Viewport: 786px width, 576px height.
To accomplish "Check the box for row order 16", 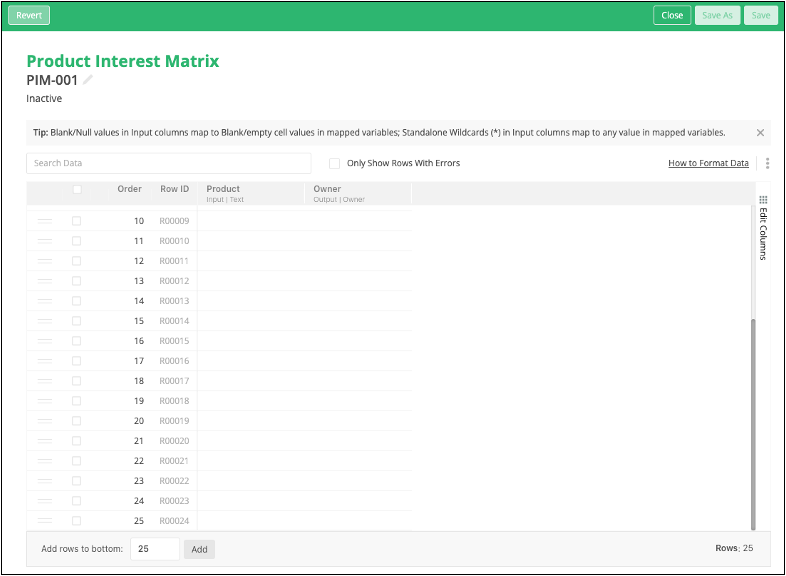I will 76,341.
